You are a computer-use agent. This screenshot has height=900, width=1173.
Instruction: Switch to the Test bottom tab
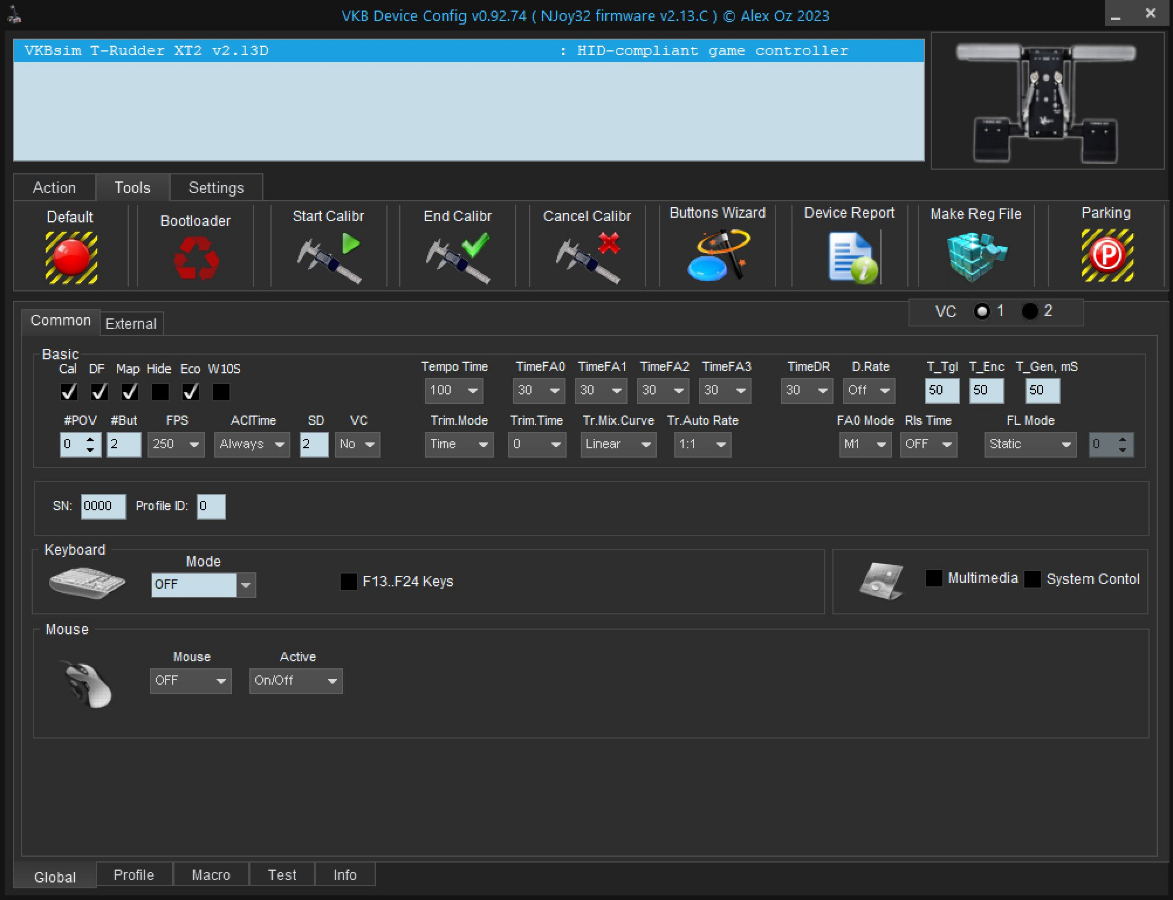pyautogui.click(x=282, y=875)
